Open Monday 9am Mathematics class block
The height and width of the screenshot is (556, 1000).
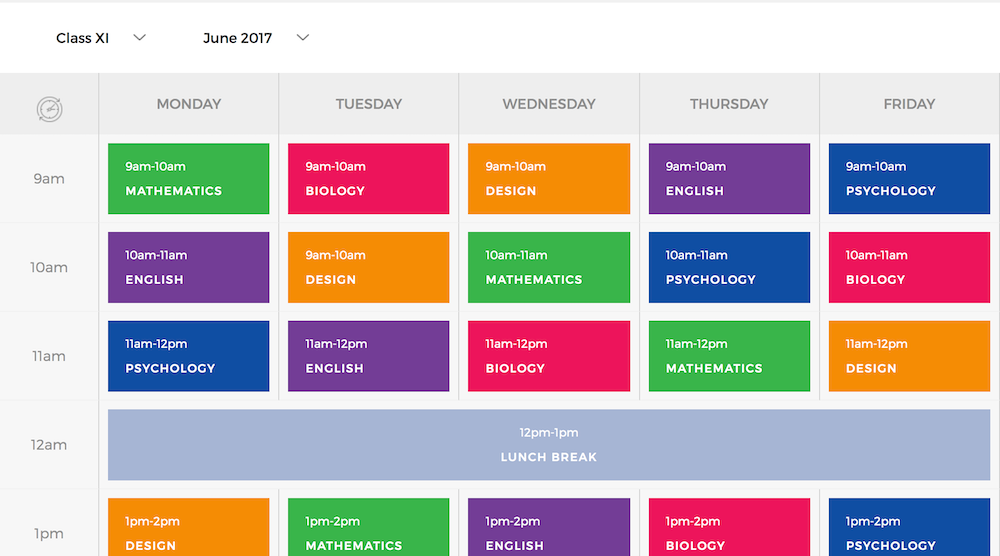189,179
